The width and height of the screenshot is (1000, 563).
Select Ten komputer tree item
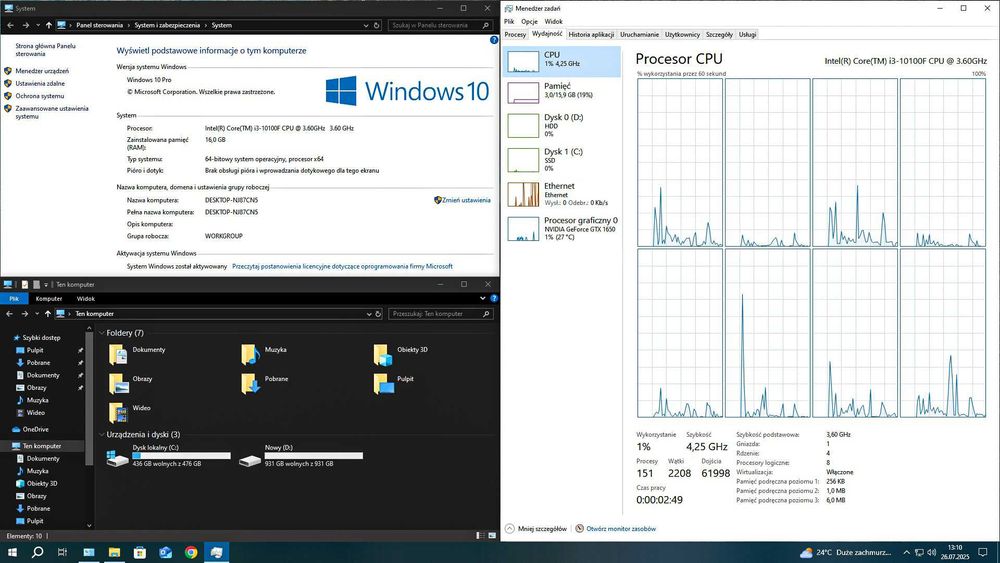click(42, 446)
